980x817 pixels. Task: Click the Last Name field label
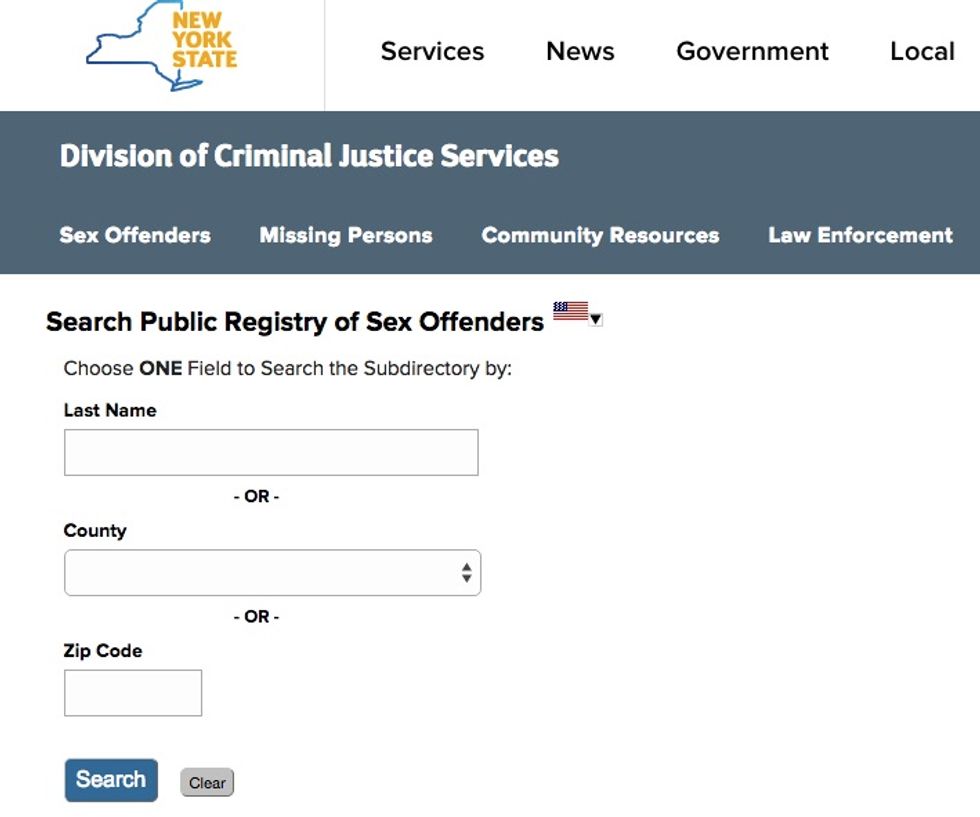(x=110, y=410)
